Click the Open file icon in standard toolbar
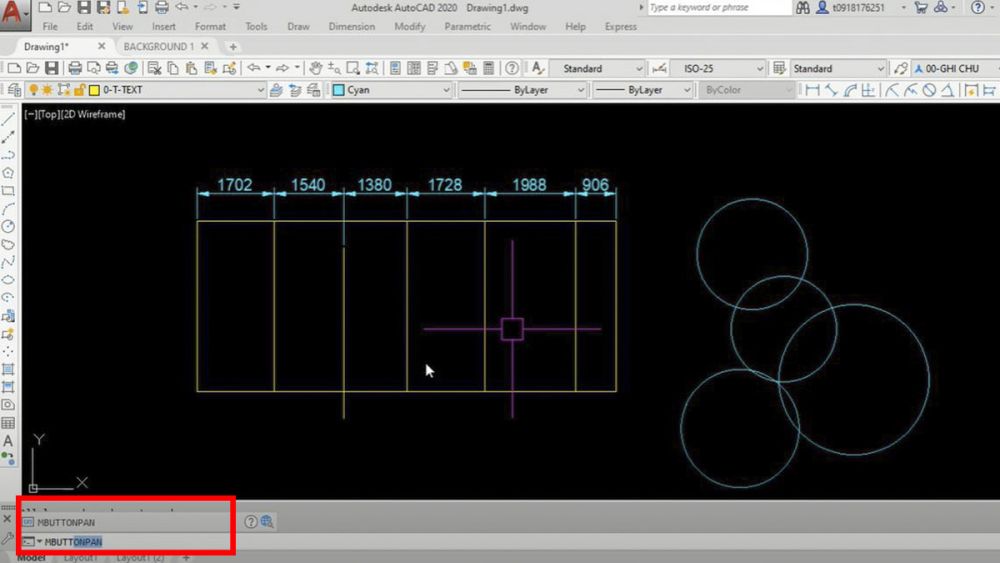 [x=33, y=68]
